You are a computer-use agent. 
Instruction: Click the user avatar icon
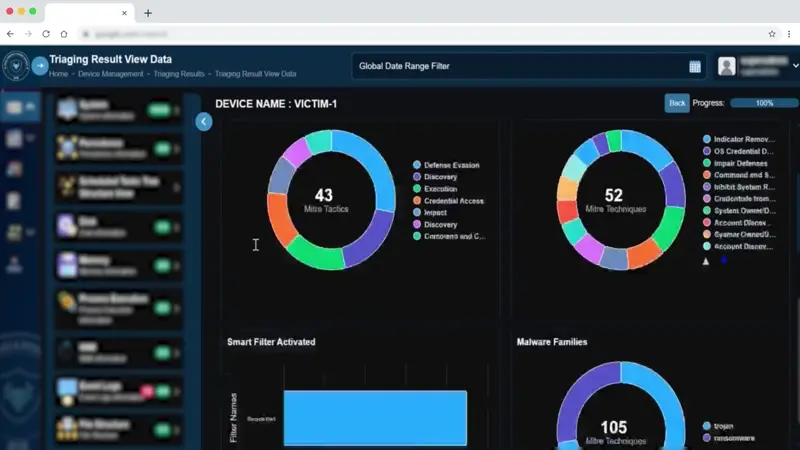click(x=727, y=66)
